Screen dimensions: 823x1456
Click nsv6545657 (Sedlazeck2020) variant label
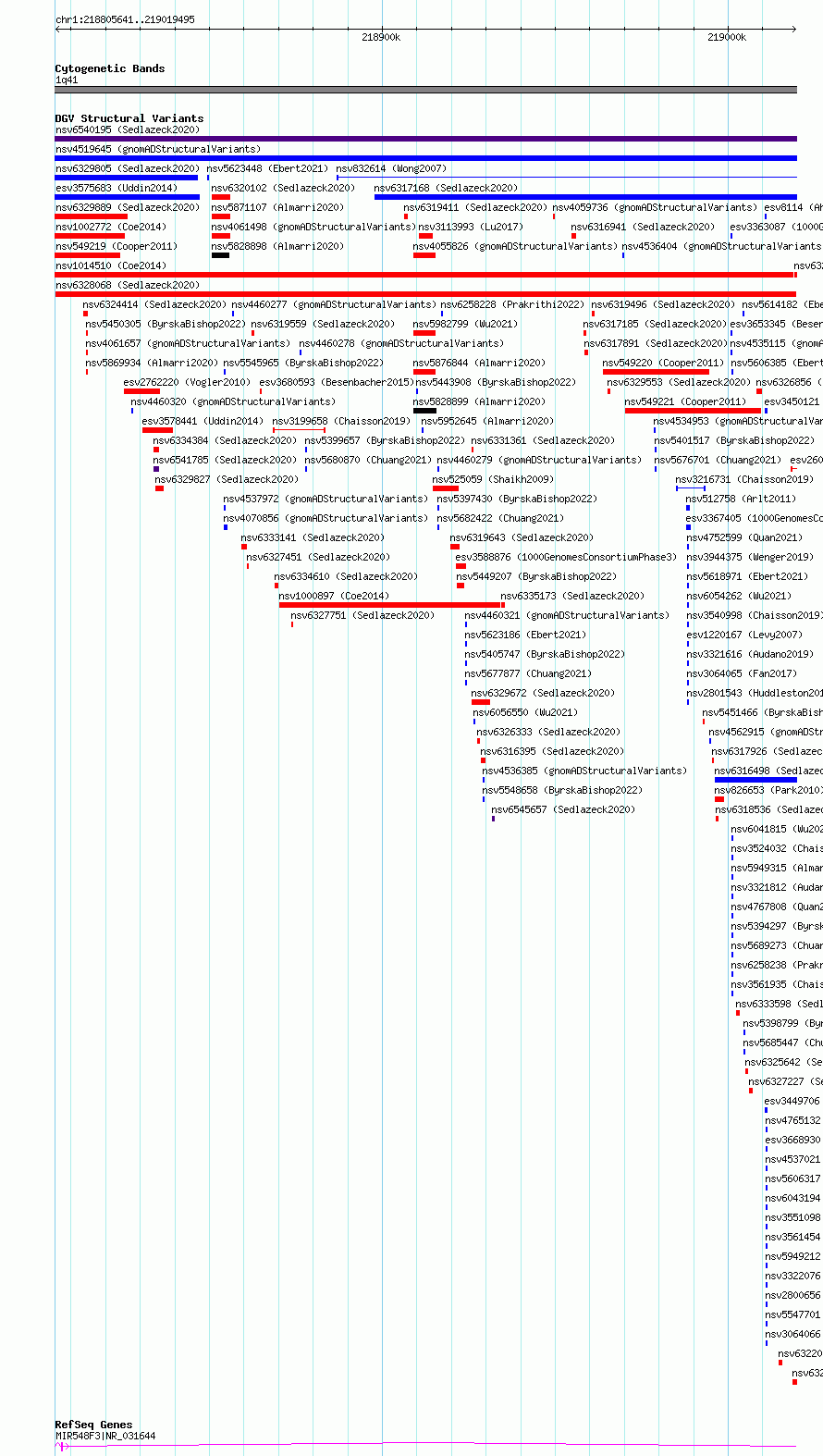click(563, 809)
